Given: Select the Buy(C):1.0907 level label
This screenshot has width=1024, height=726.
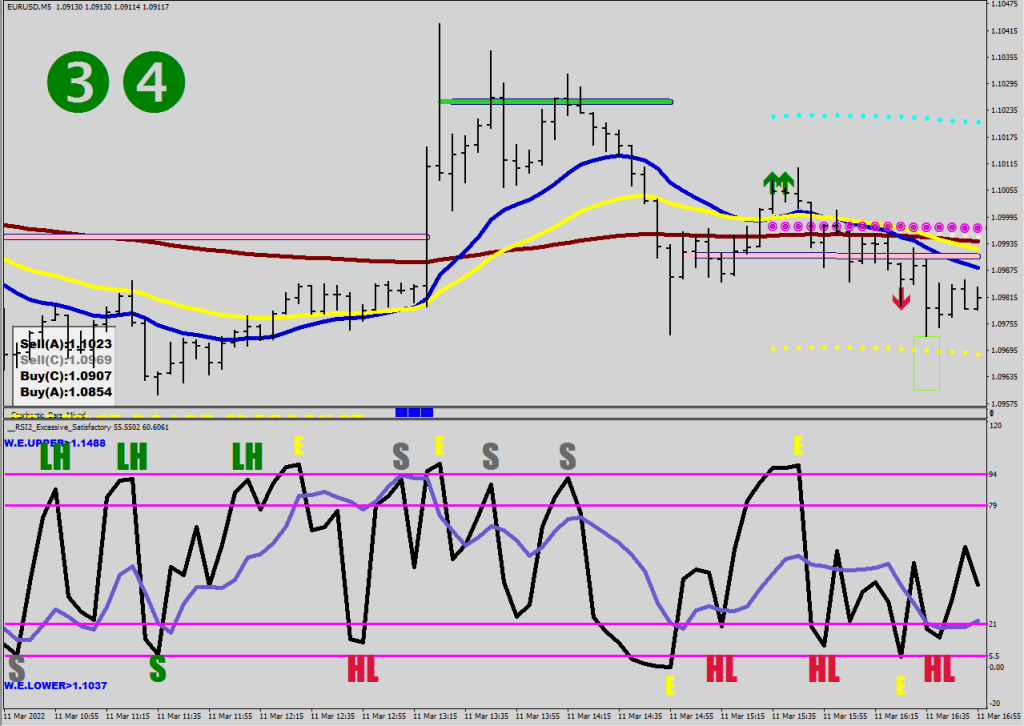Looking at the screenshot, I should click(x=66, y=376).
